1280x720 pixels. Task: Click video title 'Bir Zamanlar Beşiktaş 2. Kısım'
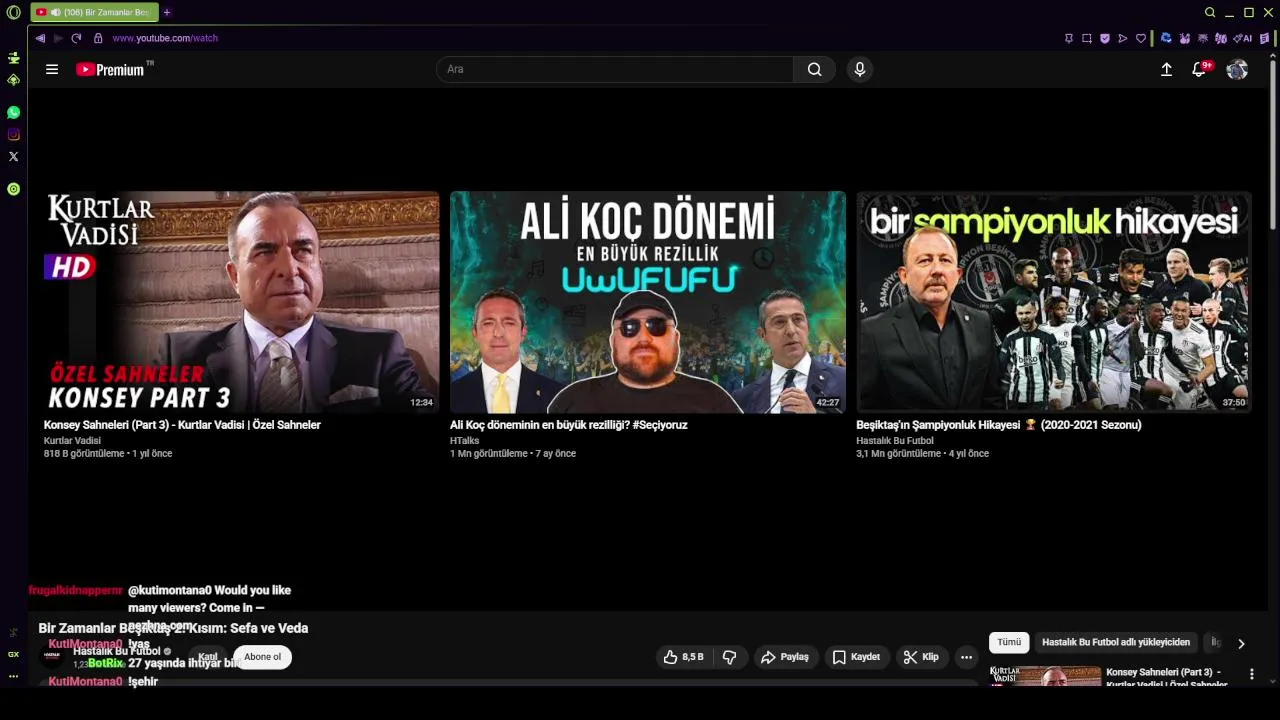click(173, 628)
